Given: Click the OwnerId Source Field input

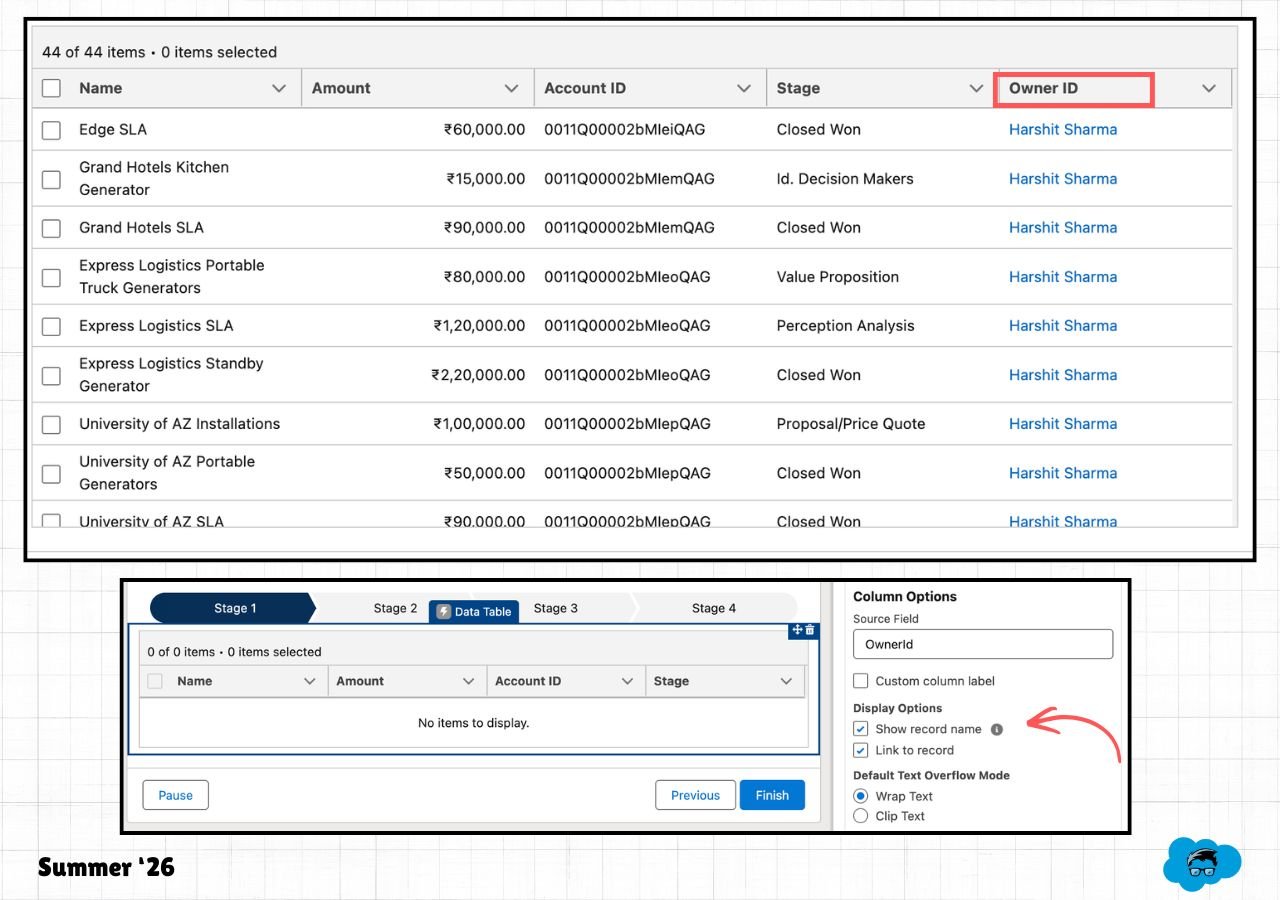Looking at the screenshot, I should (x=981, y=644).
